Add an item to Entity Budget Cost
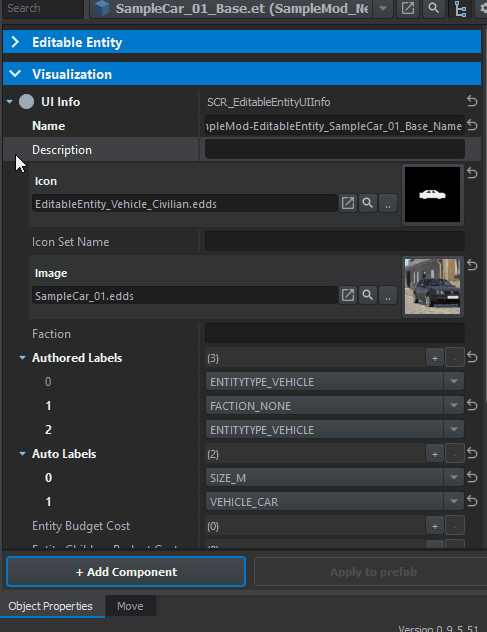 coord(435,526)
